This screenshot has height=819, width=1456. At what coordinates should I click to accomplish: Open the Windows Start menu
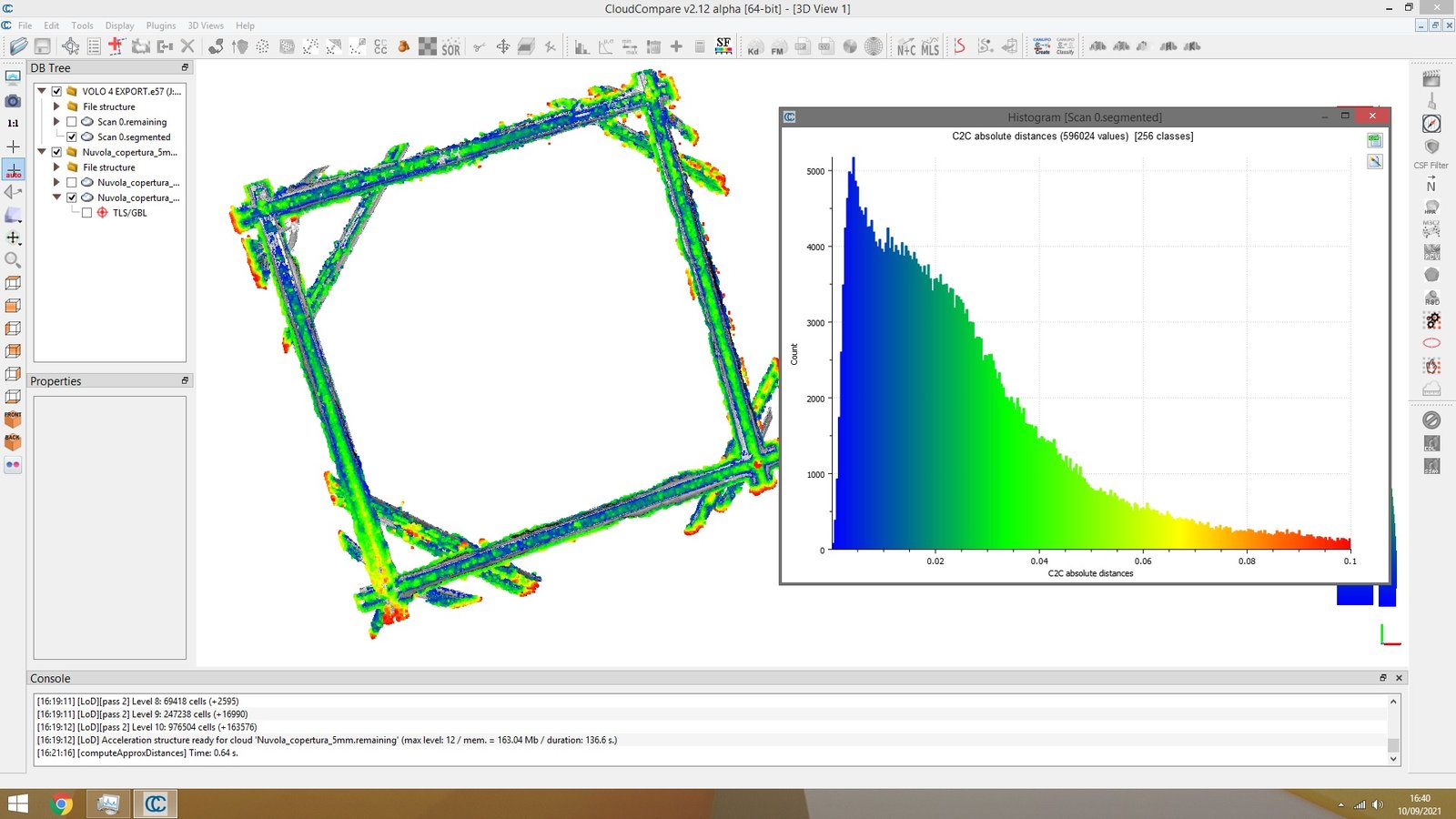click(17, 804)
